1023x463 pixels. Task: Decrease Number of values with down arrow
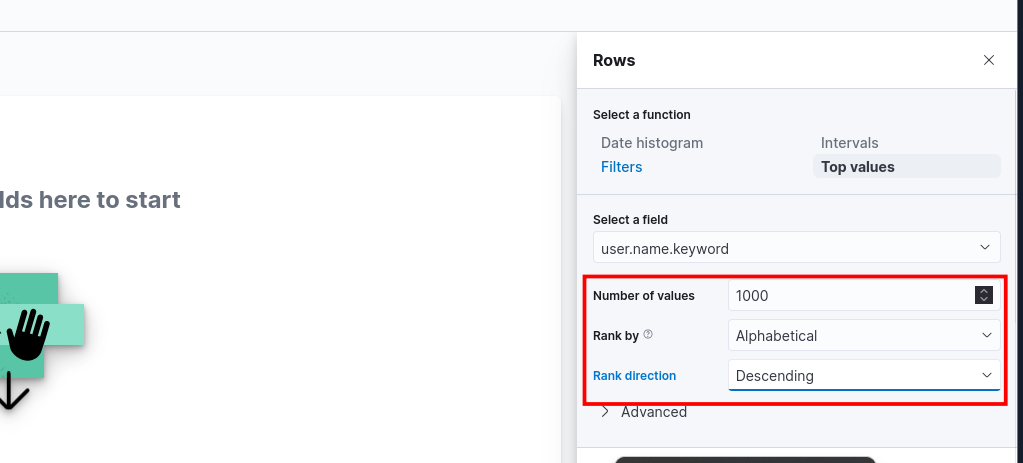point(984,300)
